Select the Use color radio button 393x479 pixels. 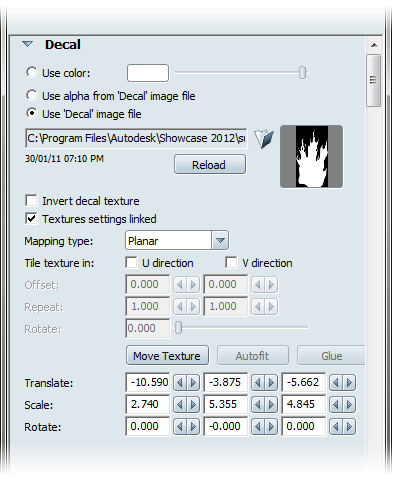(32, 72)
